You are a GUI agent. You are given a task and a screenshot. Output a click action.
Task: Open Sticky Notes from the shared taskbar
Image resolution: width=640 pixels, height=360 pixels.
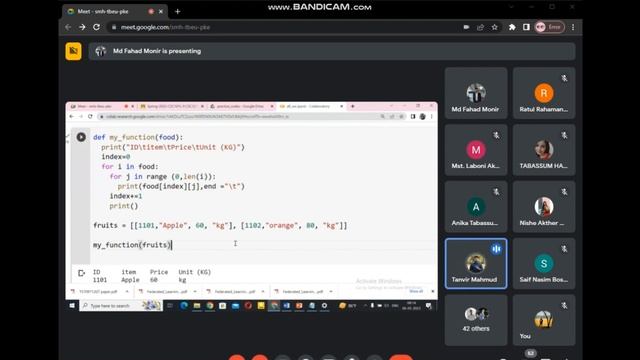[x=261, y=305]
